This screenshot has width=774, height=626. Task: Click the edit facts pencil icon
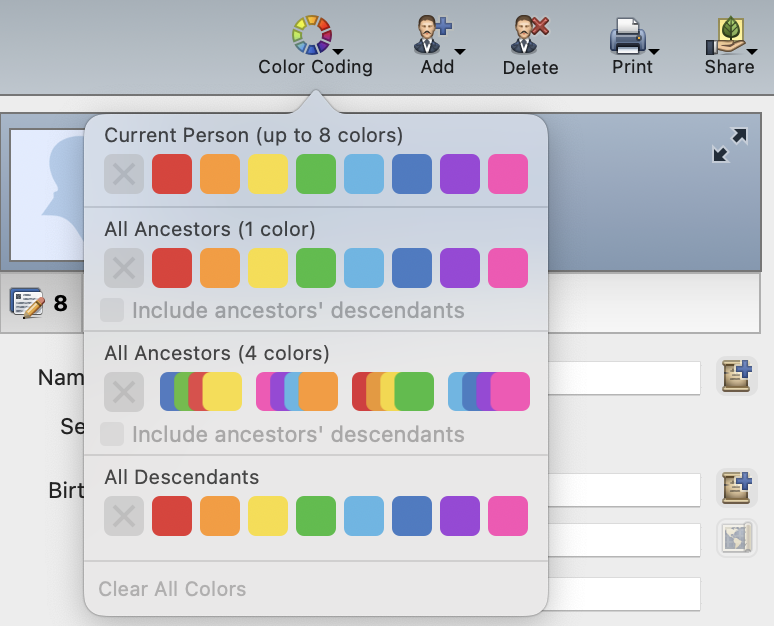pyautogui.click(x=27, y=303)
